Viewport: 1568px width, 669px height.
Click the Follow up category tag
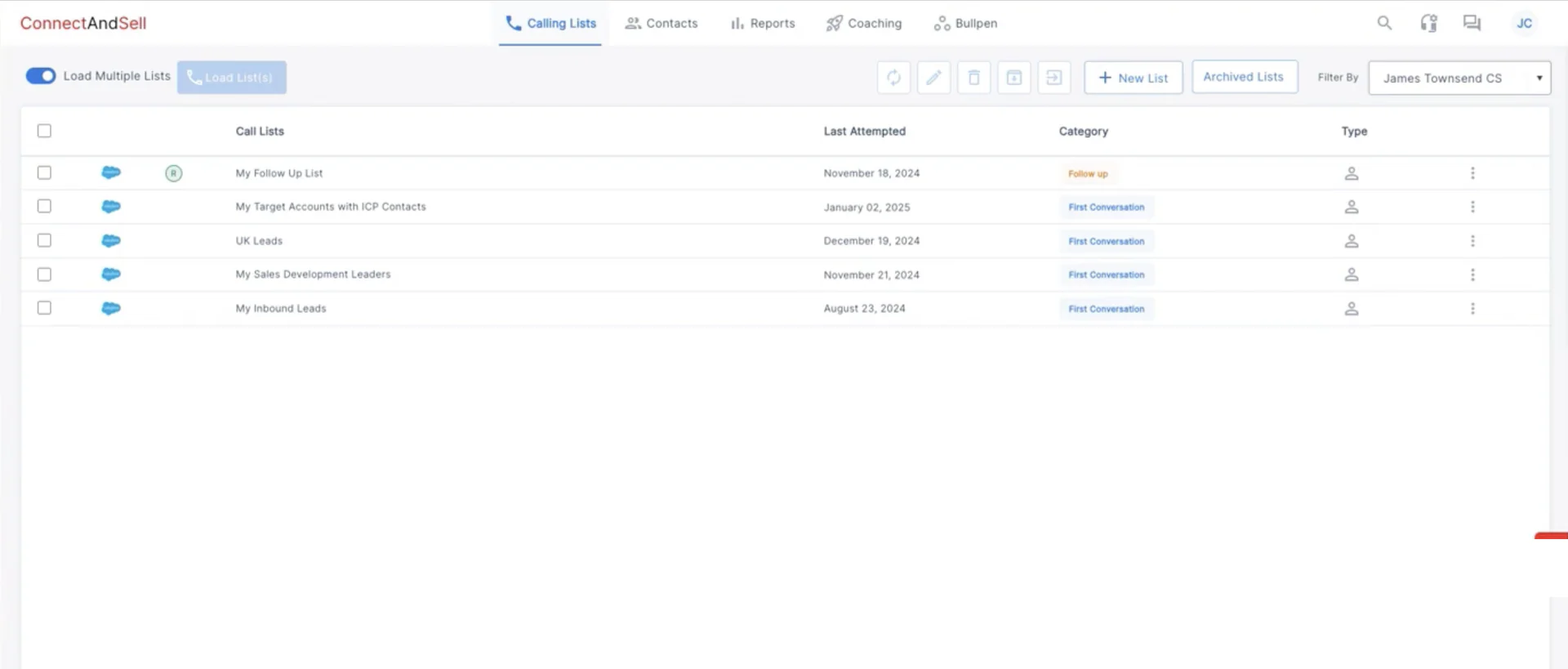(1088, 174)
